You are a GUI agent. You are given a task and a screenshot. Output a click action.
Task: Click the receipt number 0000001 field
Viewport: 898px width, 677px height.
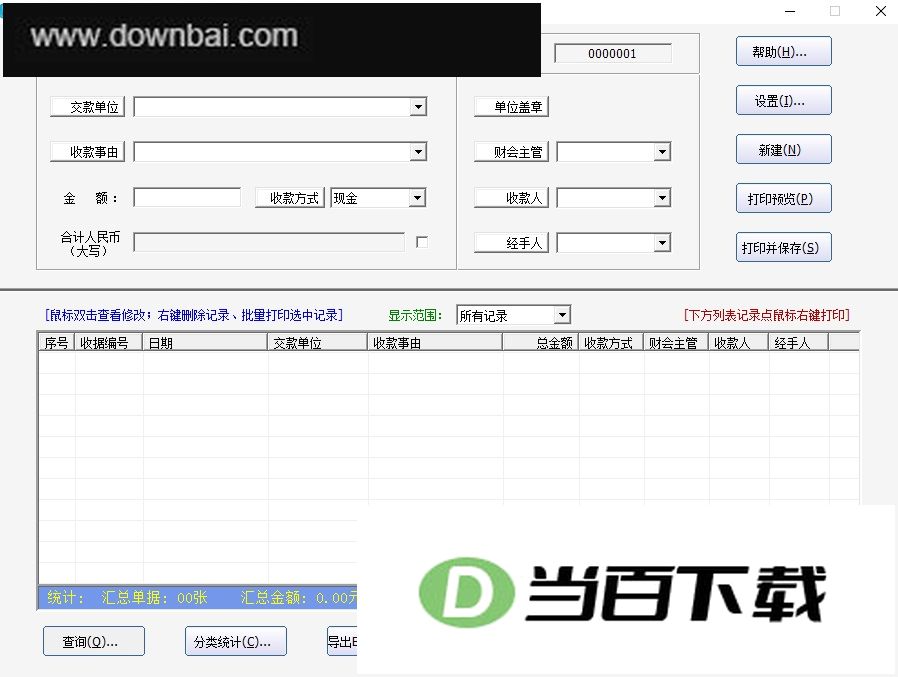tap(613, 53)
